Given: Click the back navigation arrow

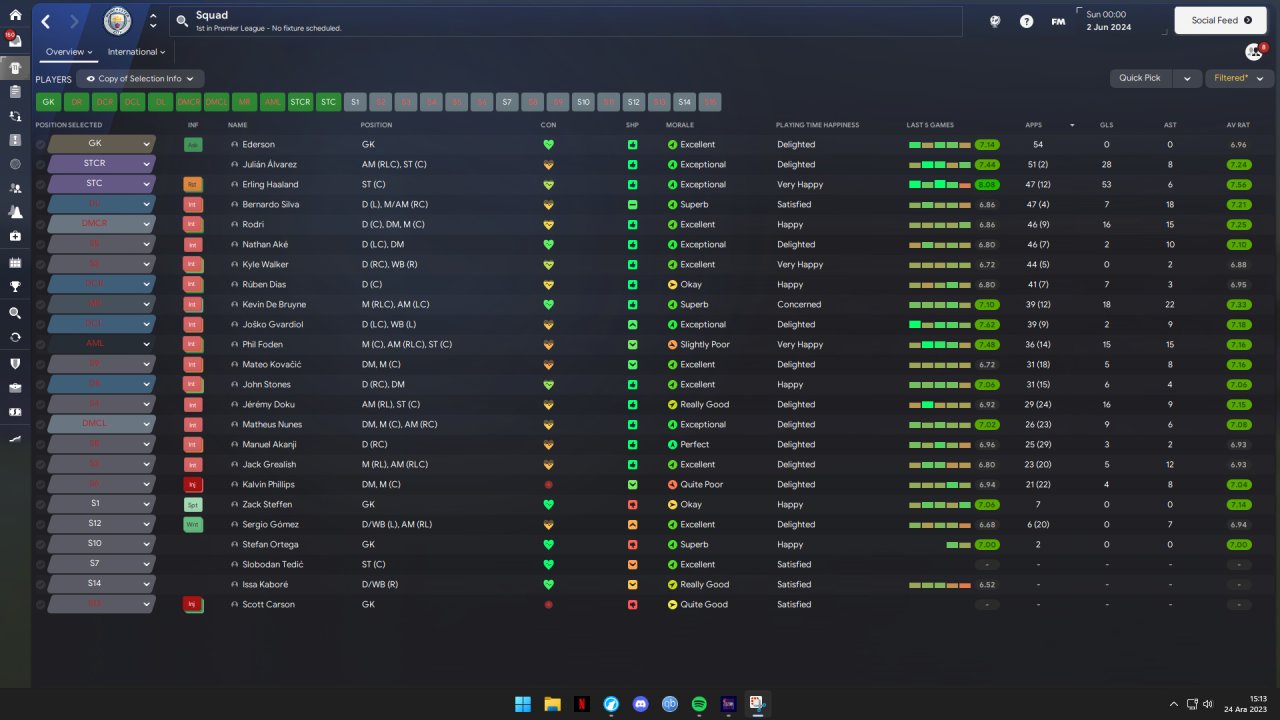Looking at the screenshot, I should click(x=46, y=21).
